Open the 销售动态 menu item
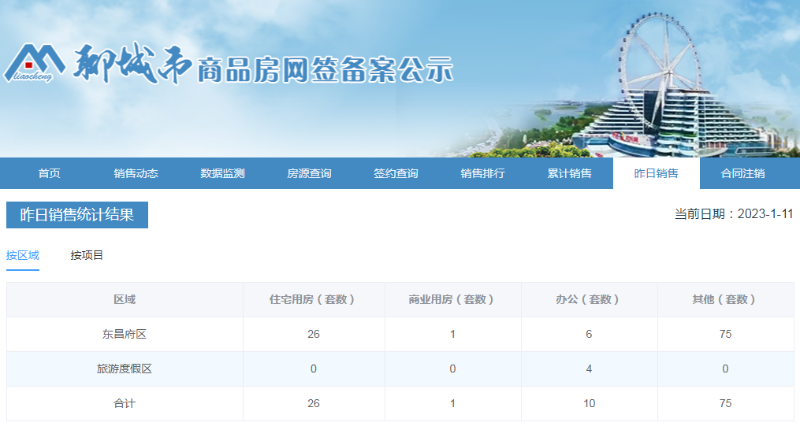 click(x=136, y=173)
